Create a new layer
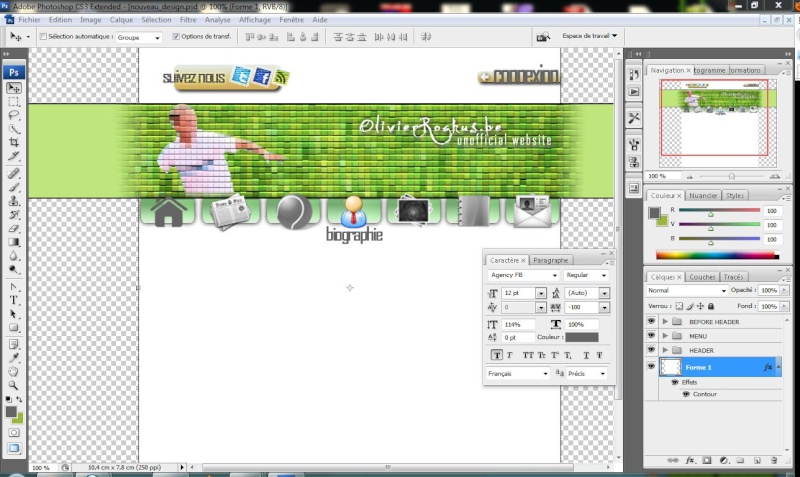This screenshot has width=800, height=477. click(757, 460)
